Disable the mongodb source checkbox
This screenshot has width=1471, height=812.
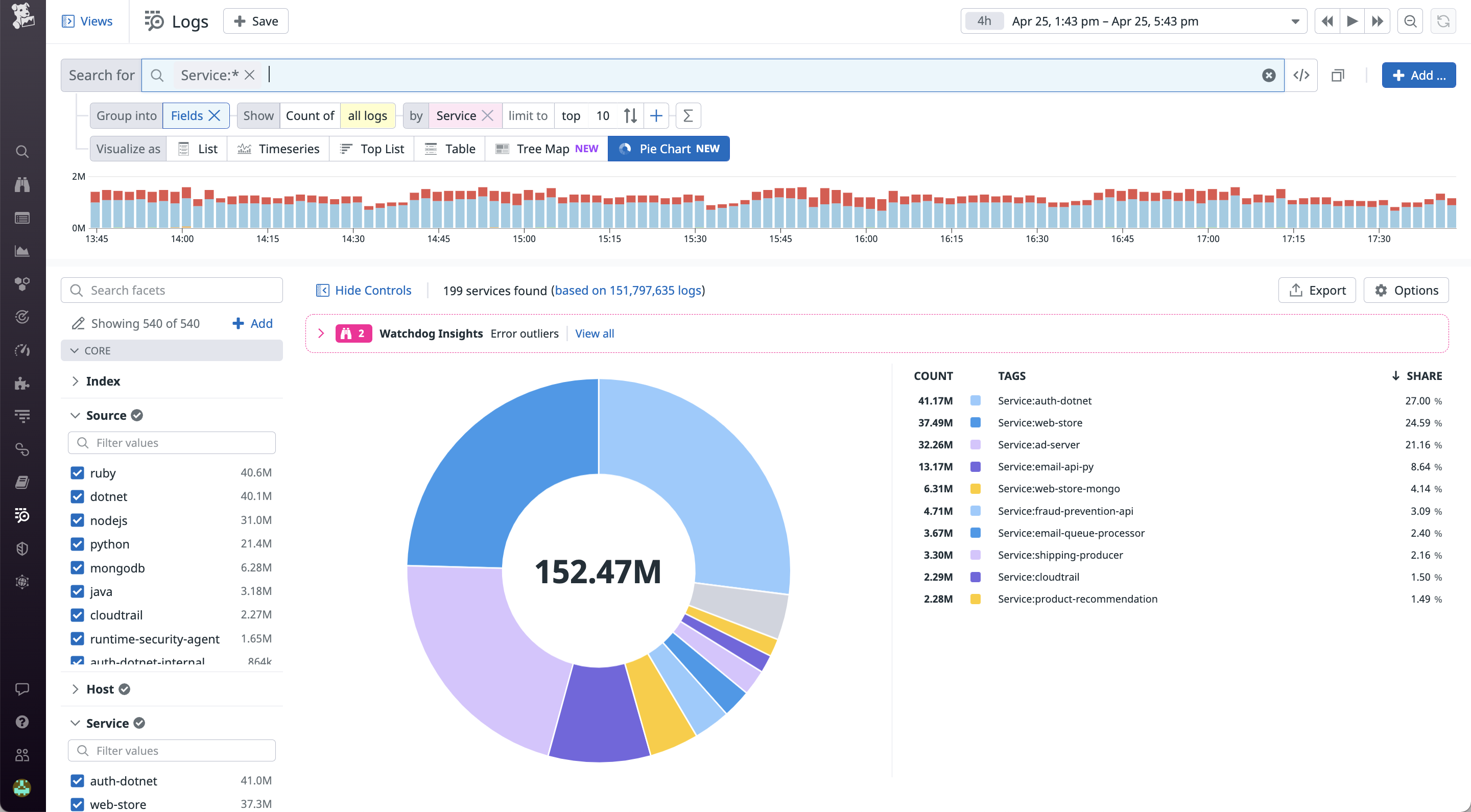[x=77, y=567]
